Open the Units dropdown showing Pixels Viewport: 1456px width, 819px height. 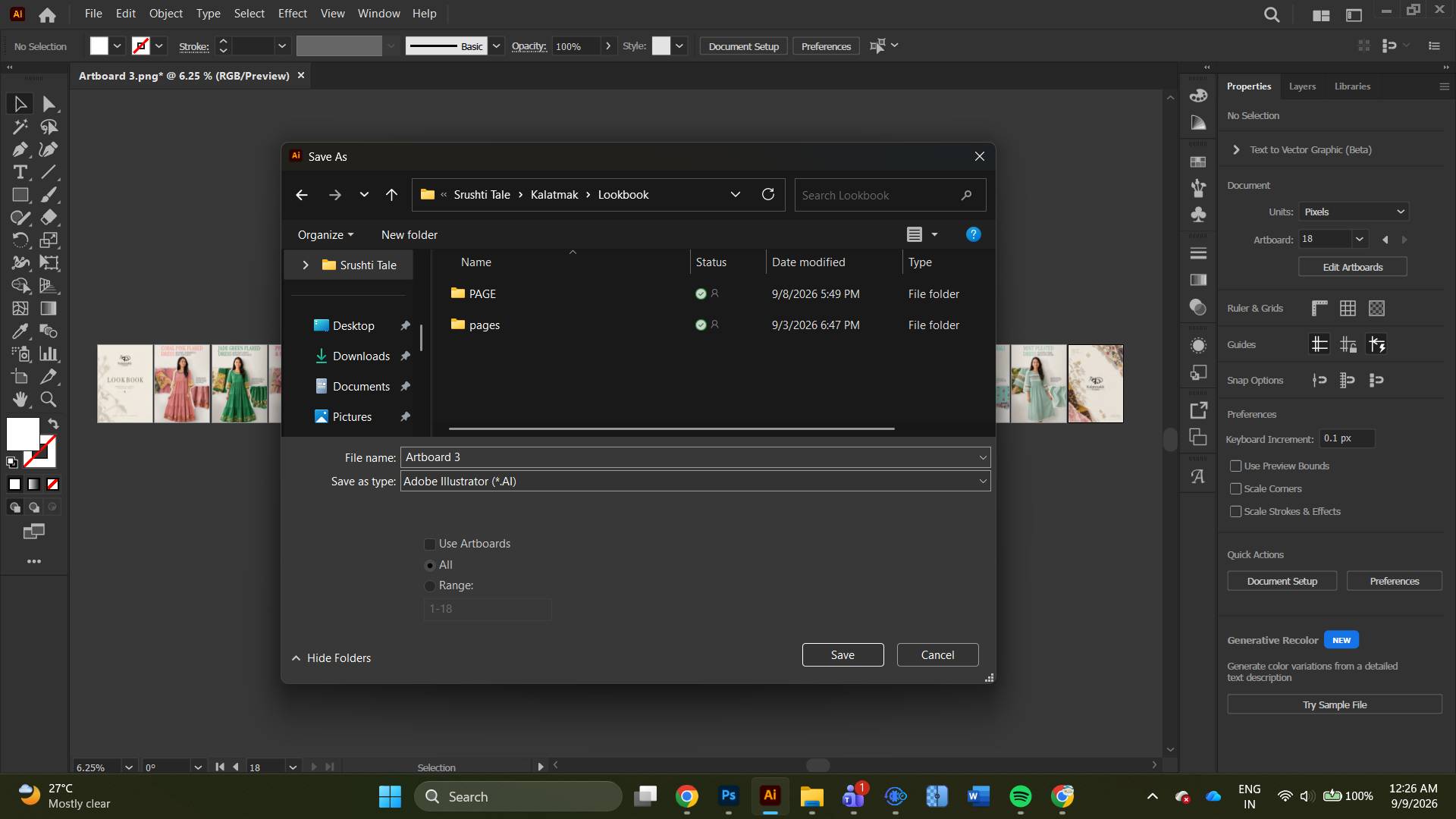click(x=1354, y=212)
